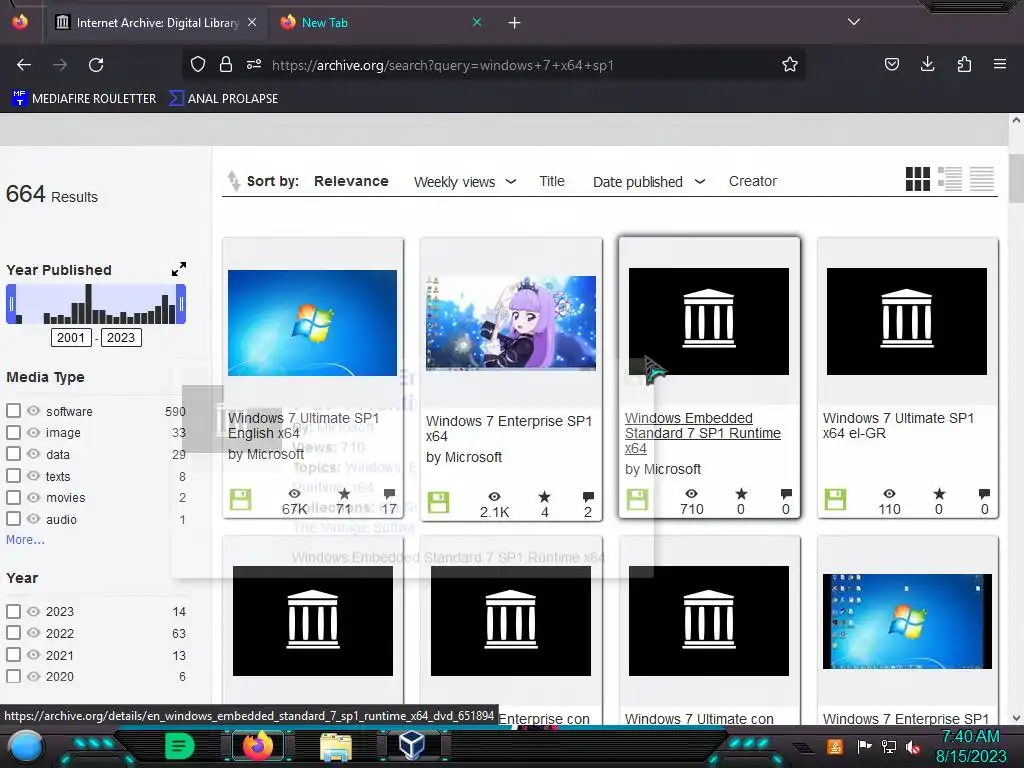Click software floppy icon on Ultimate el-GR card

pyautogui.click(x=835, y=500)
